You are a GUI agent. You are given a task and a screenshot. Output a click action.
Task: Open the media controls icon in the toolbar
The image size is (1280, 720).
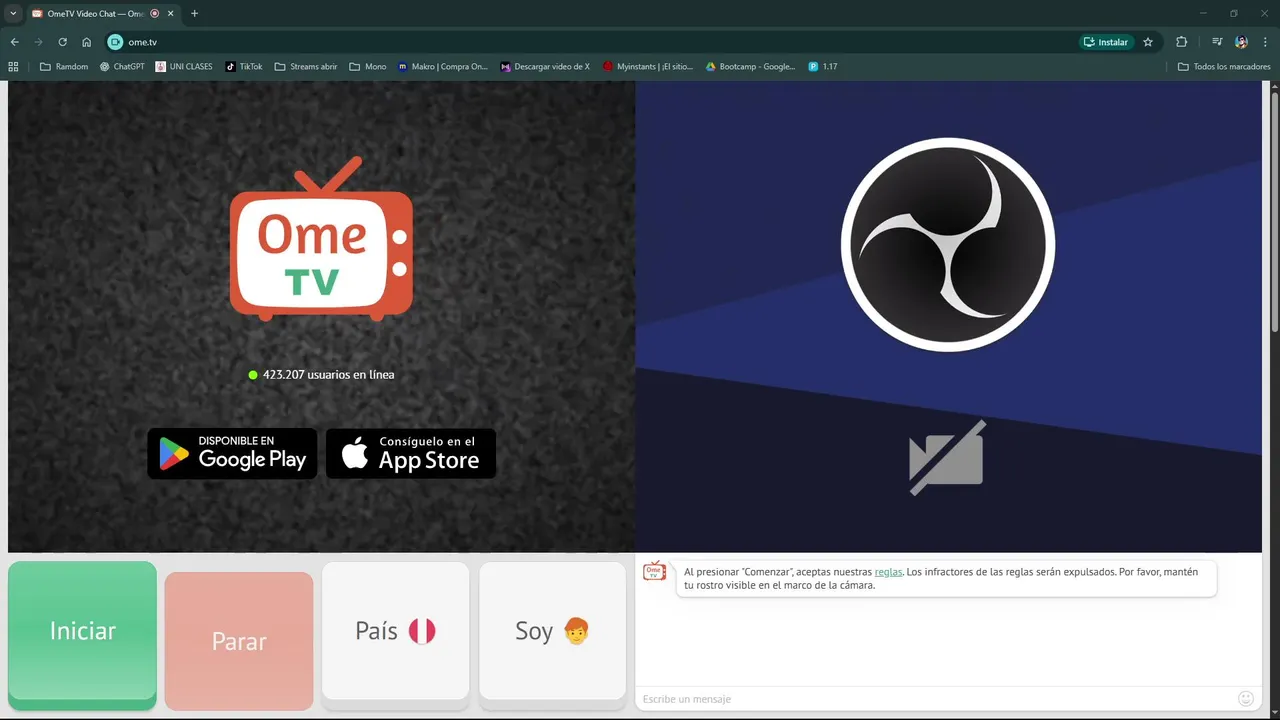point(1217,42)
